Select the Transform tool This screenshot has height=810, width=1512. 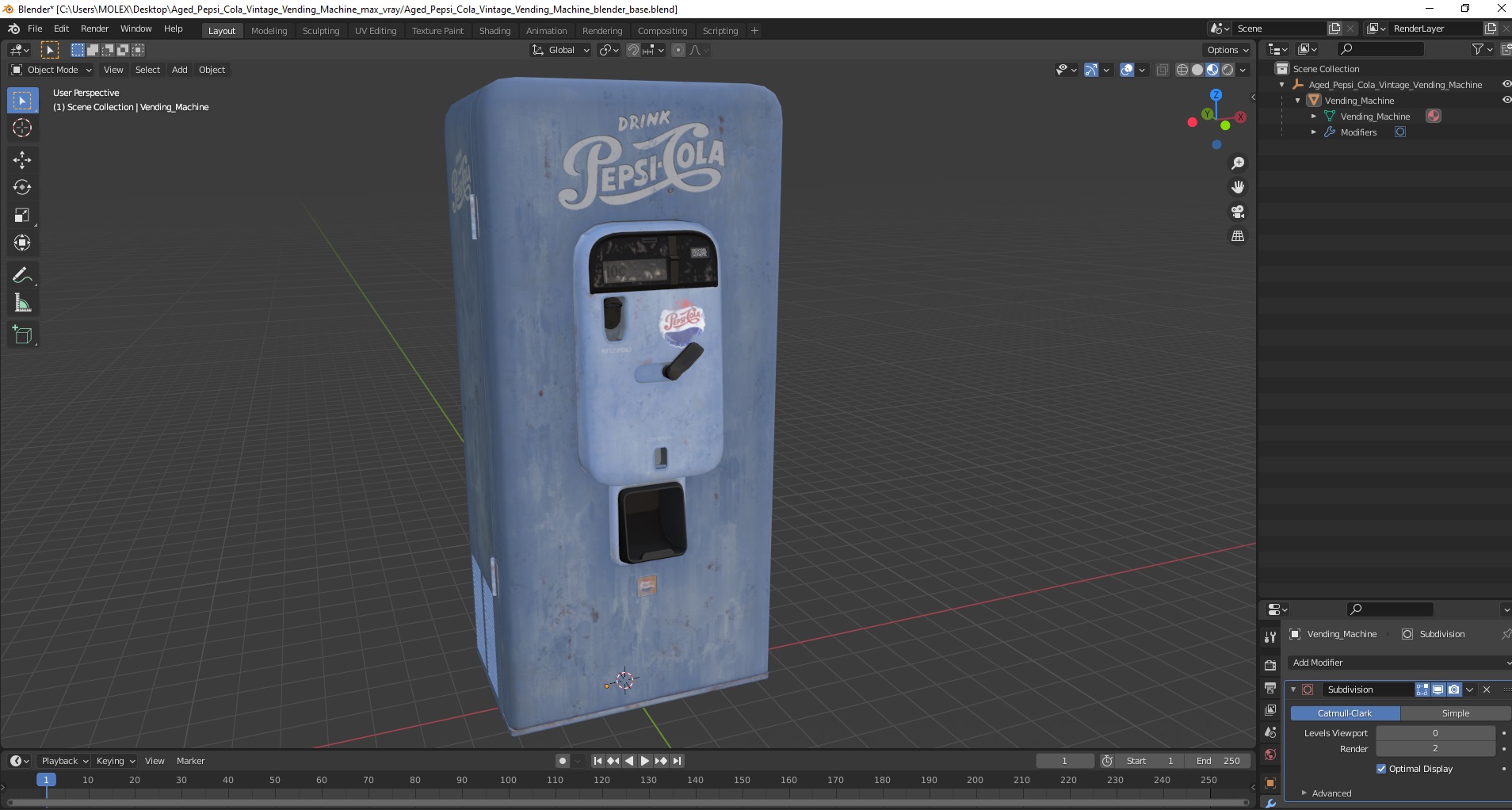(22, 243)
